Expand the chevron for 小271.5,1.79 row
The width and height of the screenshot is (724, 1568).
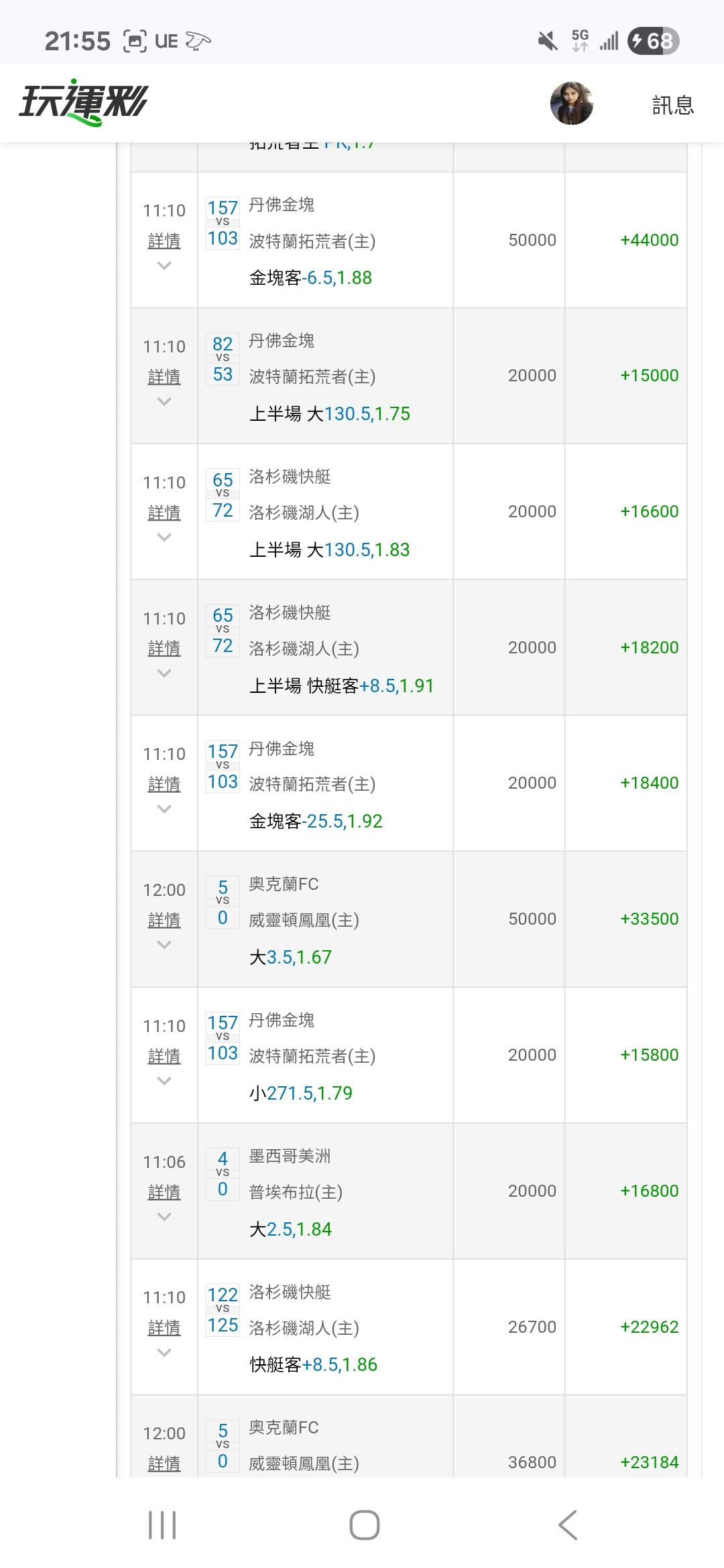point(164,1081)
